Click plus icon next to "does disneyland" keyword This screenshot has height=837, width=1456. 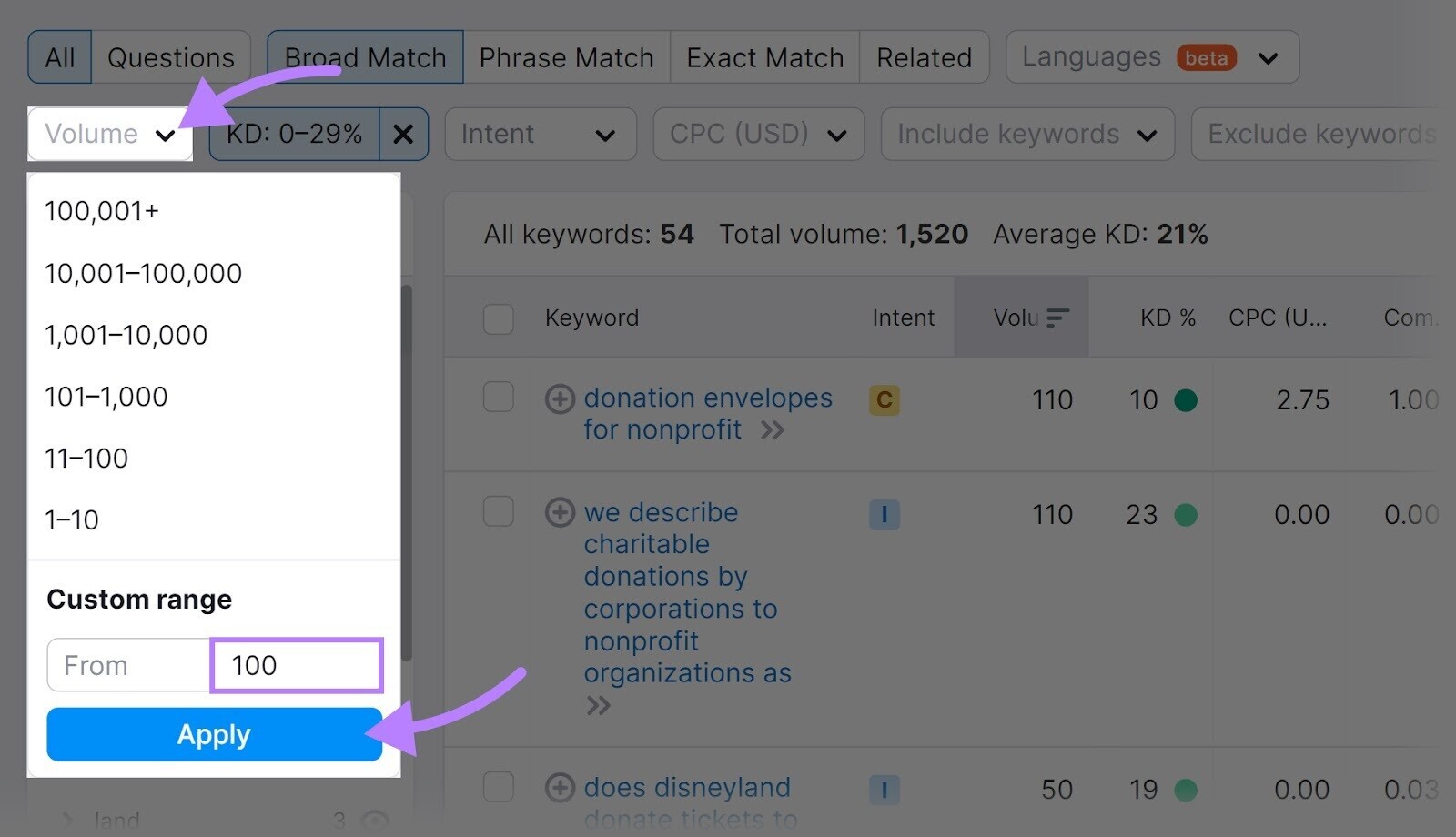pyautogui.click(x=560, y=788)
